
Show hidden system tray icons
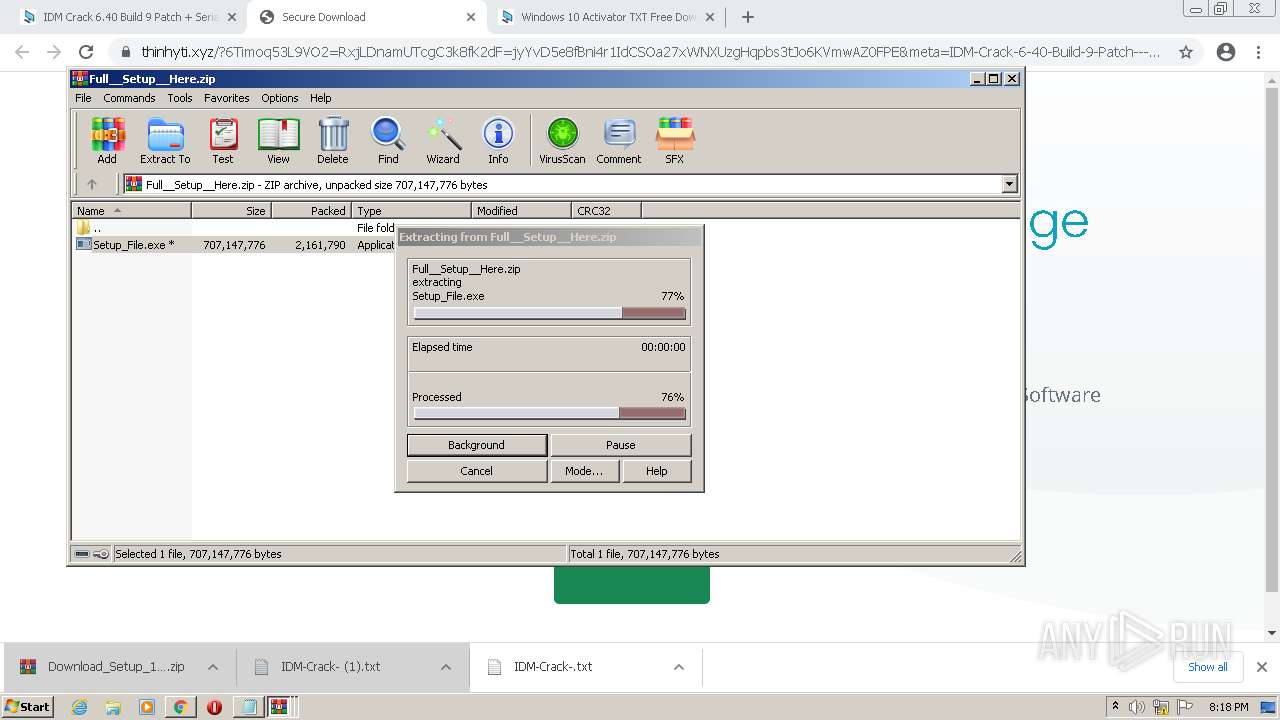point(1115,707)
